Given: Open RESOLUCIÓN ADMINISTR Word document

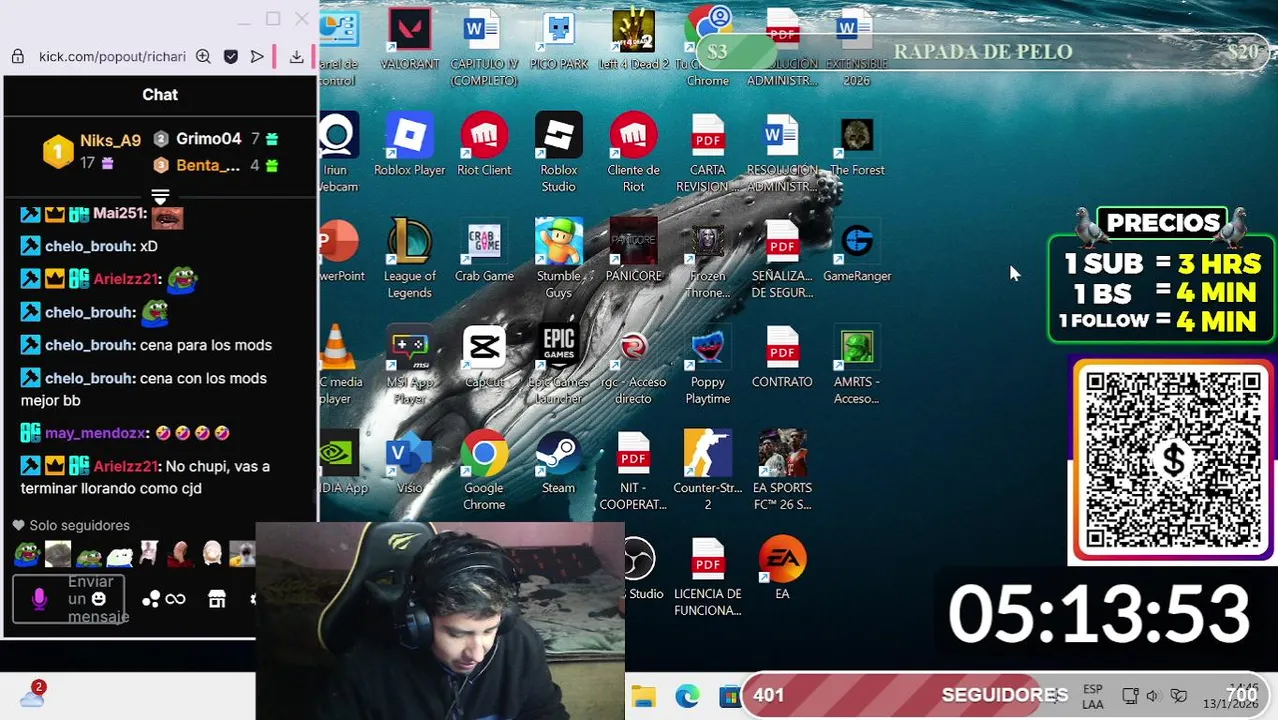Looking at the screenshot, I should (x=782, y=154).
